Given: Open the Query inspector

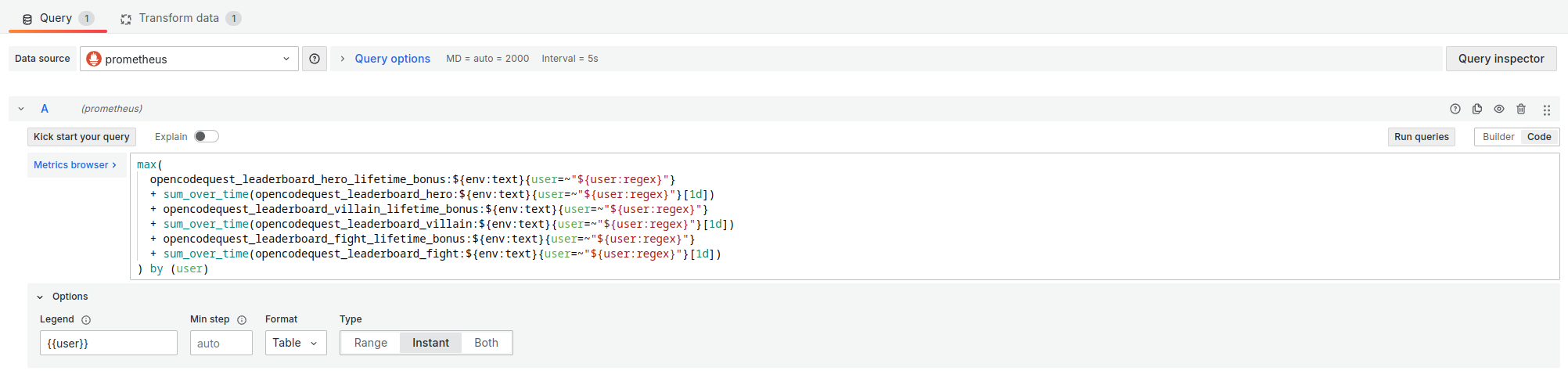Looking at the screenshot, I should pyautogui.click(x=1501, y=59).
